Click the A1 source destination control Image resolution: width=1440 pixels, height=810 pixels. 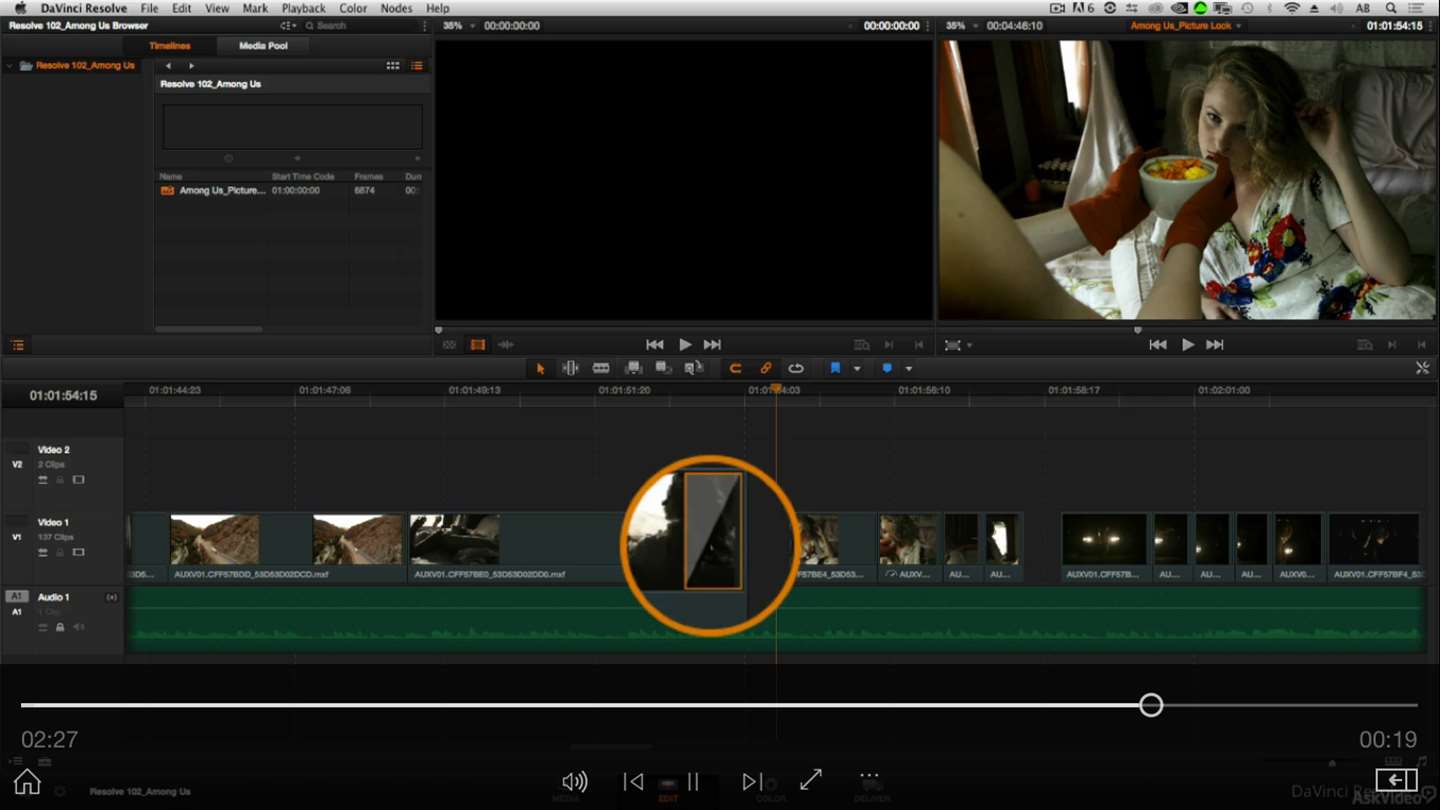click(x=16, y=597)
